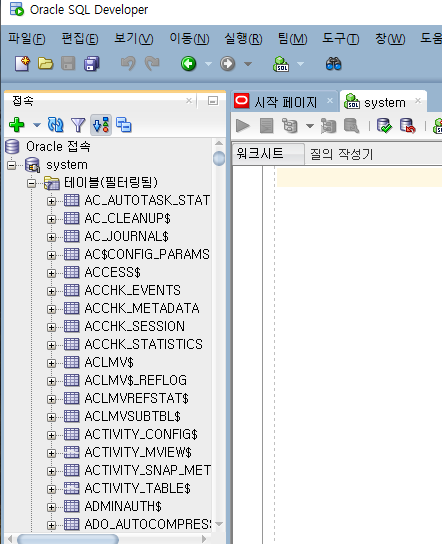This screenshot has width=442, height=544.
Task: Switch to the 시작 페이지 tab
Action: pyautogui.click(x=286, y=102)
